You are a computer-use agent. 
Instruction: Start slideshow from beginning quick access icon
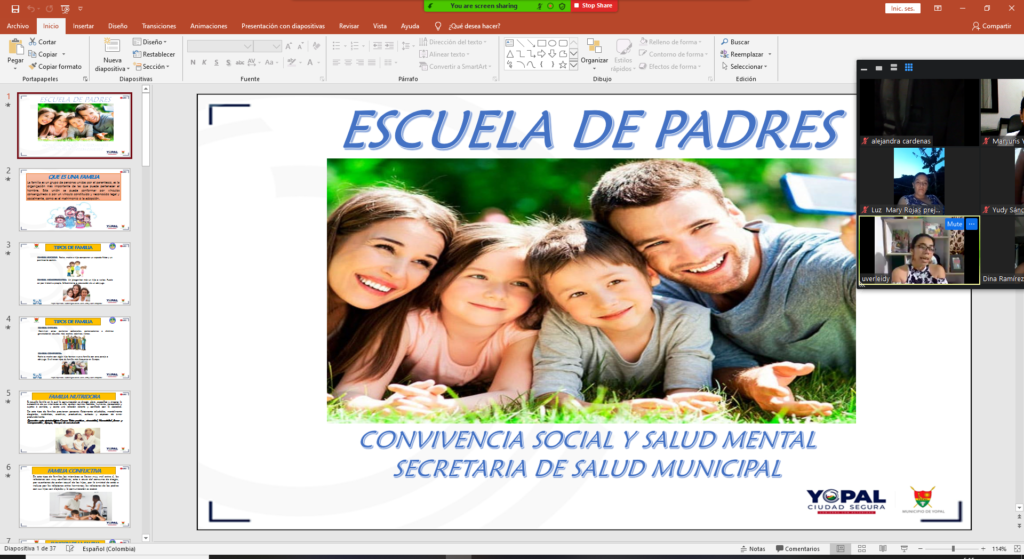tap(65, 9)
